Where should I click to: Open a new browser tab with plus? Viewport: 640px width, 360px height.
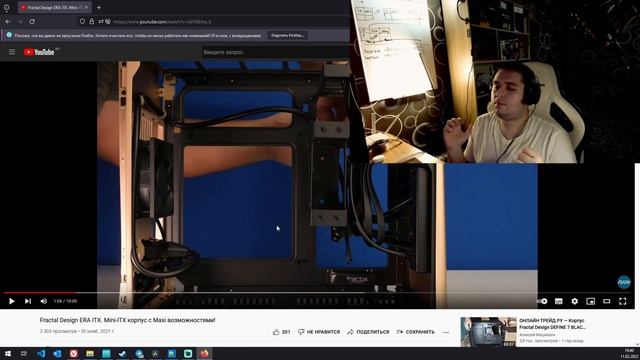99,7
